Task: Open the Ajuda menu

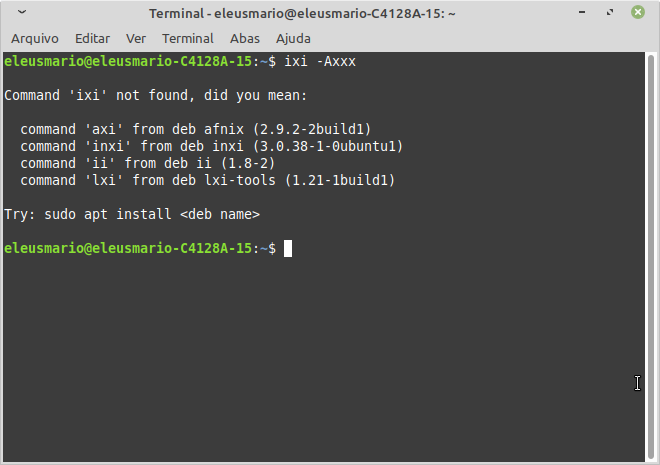Action: (293, 39)
